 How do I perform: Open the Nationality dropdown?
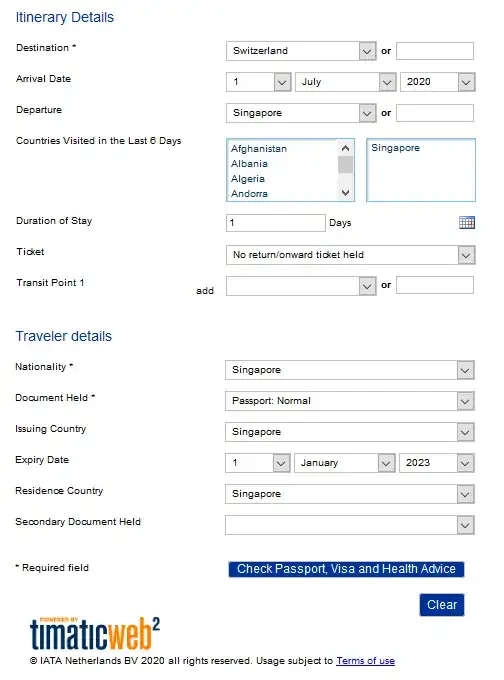350,370
